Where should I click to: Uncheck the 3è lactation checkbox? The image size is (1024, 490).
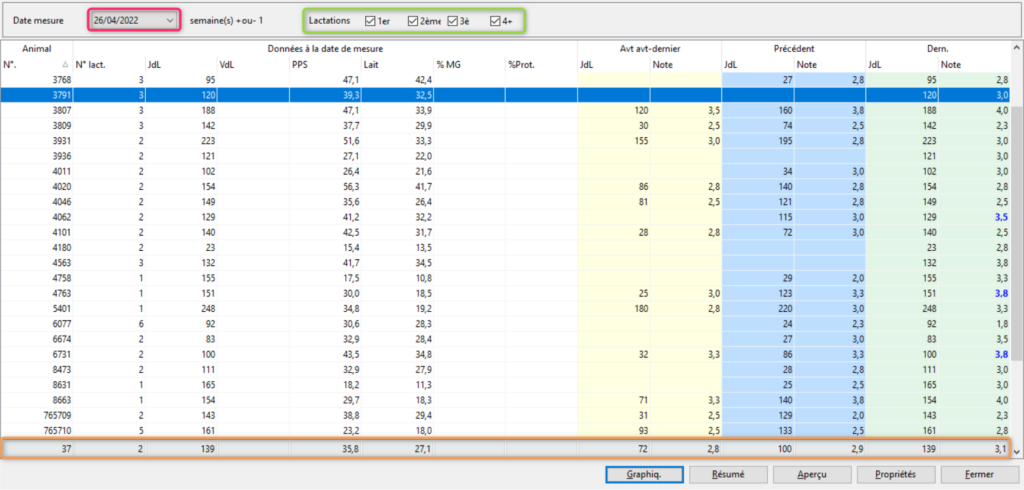pos(454,20)
